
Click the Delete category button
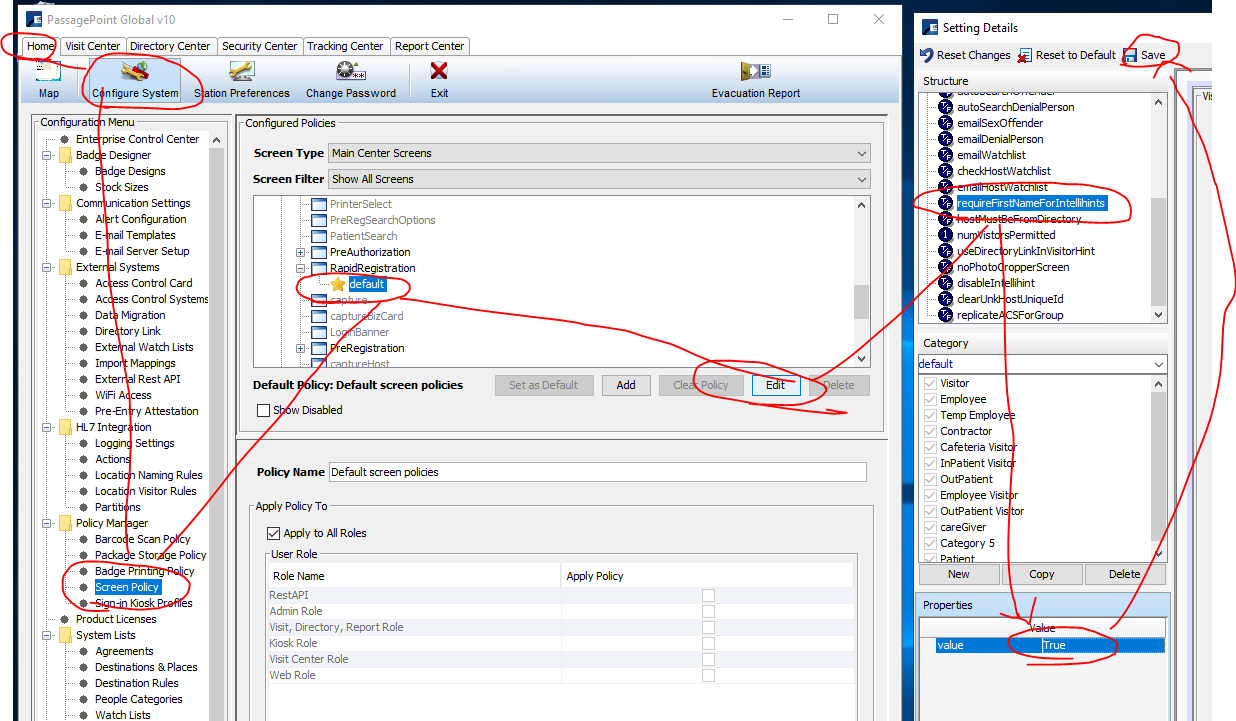1125,574
